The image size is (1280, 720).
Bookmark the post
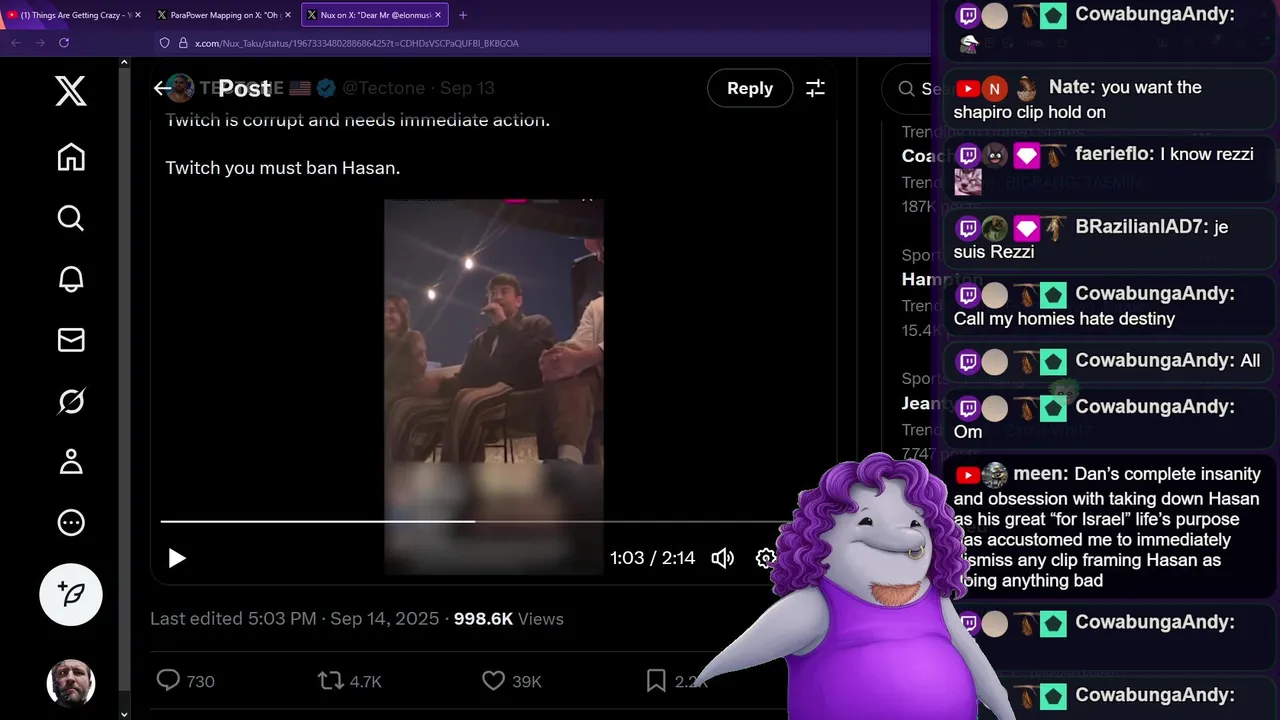pyautogui.click(x=656, y=681)
